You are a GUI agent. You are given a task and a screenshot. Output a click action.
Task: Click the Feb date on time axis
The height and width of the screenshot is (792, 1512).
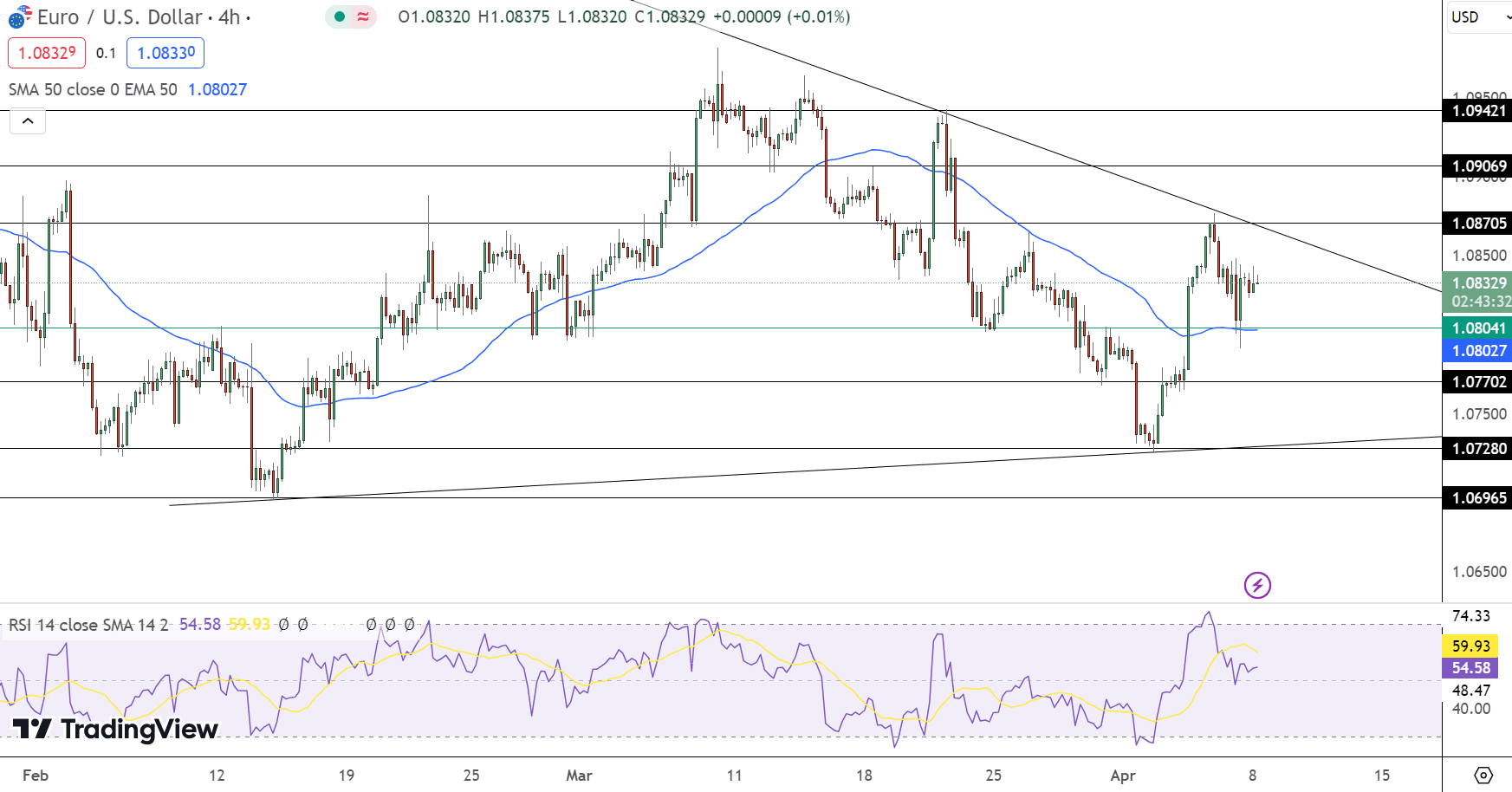point(36,776)
